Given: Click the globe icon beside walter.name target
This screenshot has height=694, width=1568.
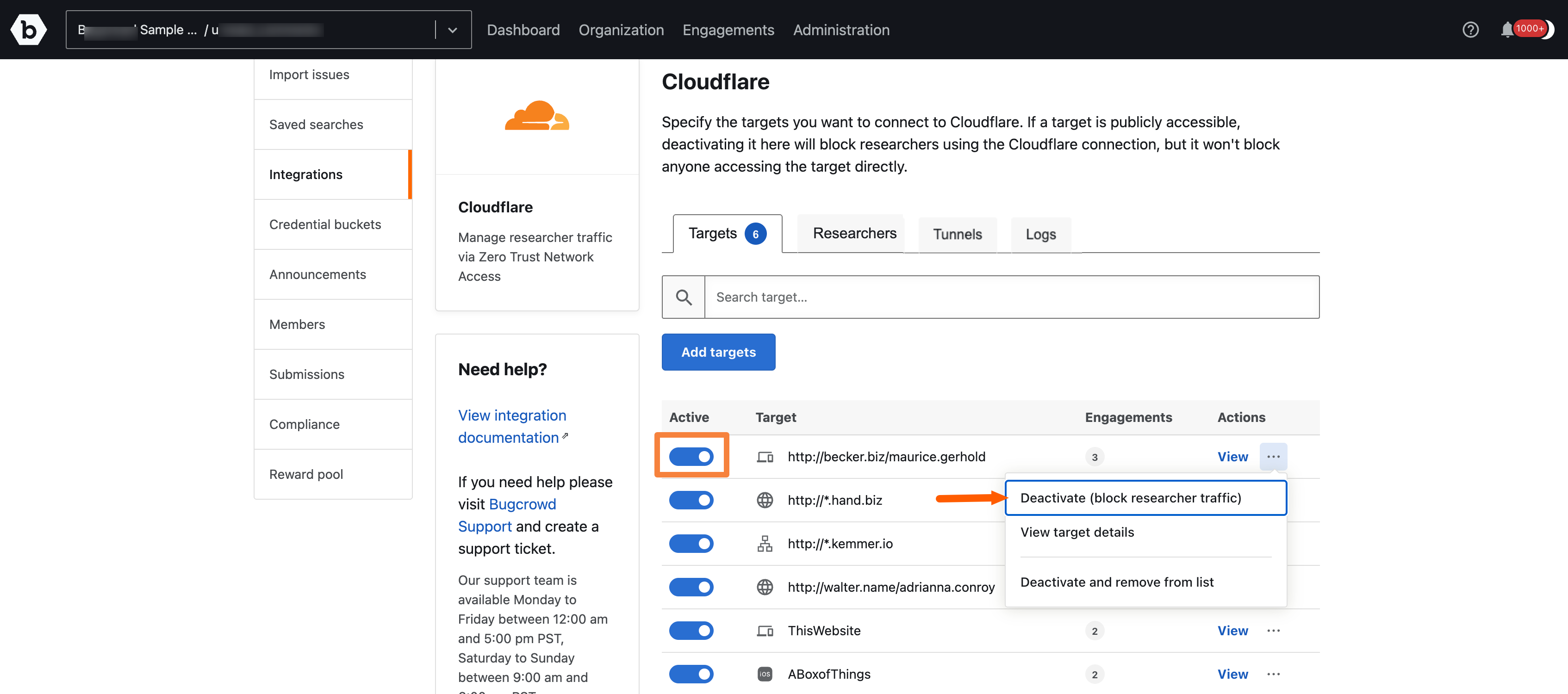Looking at the screenshot, I should tap(765, 587).
